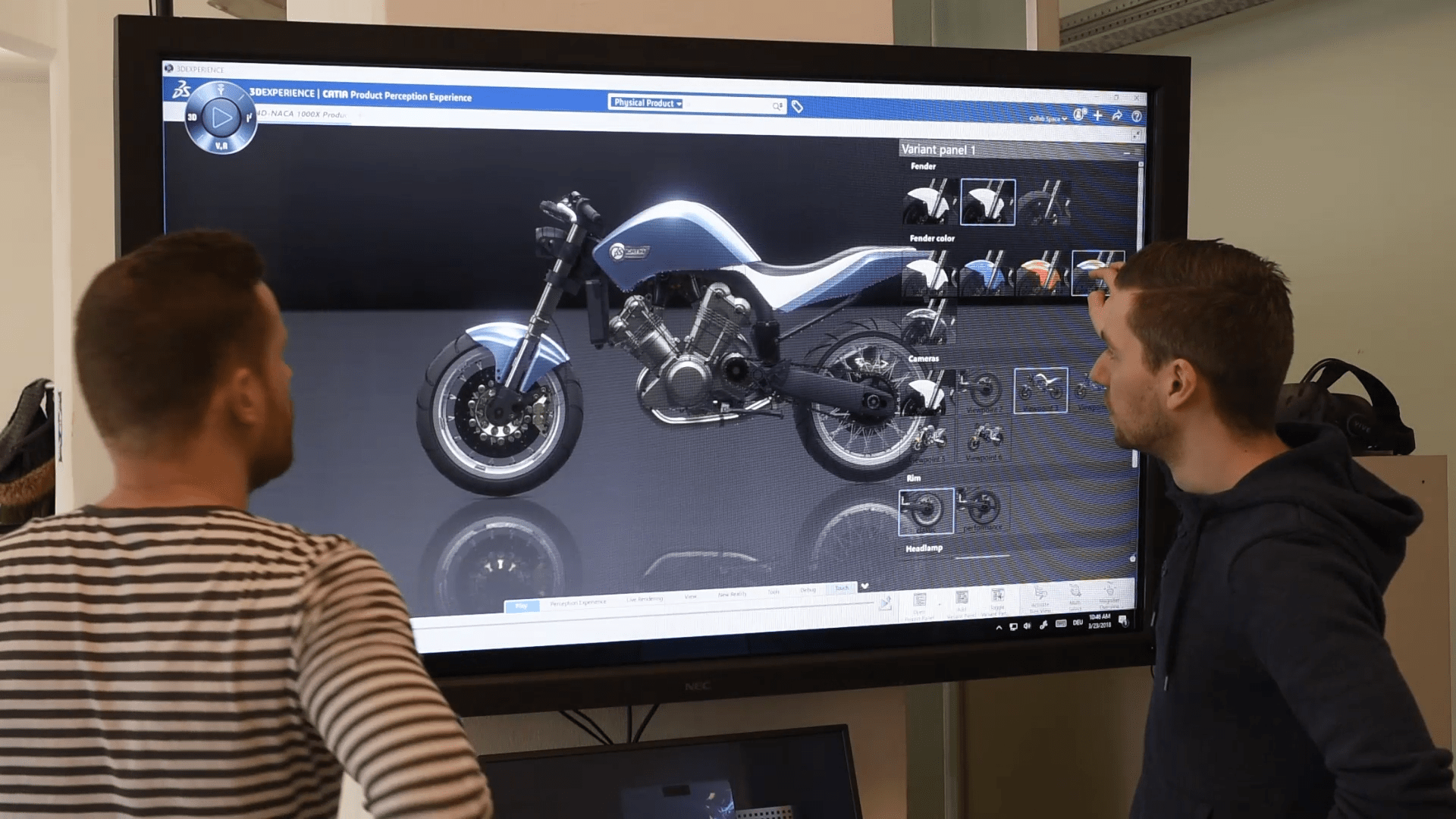Click the tag icon next to search
This screenshot has width=1456, height=819.
point(797,107)
